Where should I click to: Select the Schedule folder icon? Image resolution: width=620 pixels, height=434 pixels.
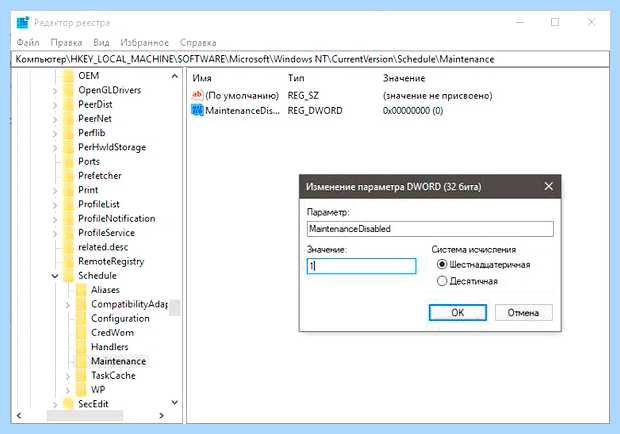[x=69, y=275]
